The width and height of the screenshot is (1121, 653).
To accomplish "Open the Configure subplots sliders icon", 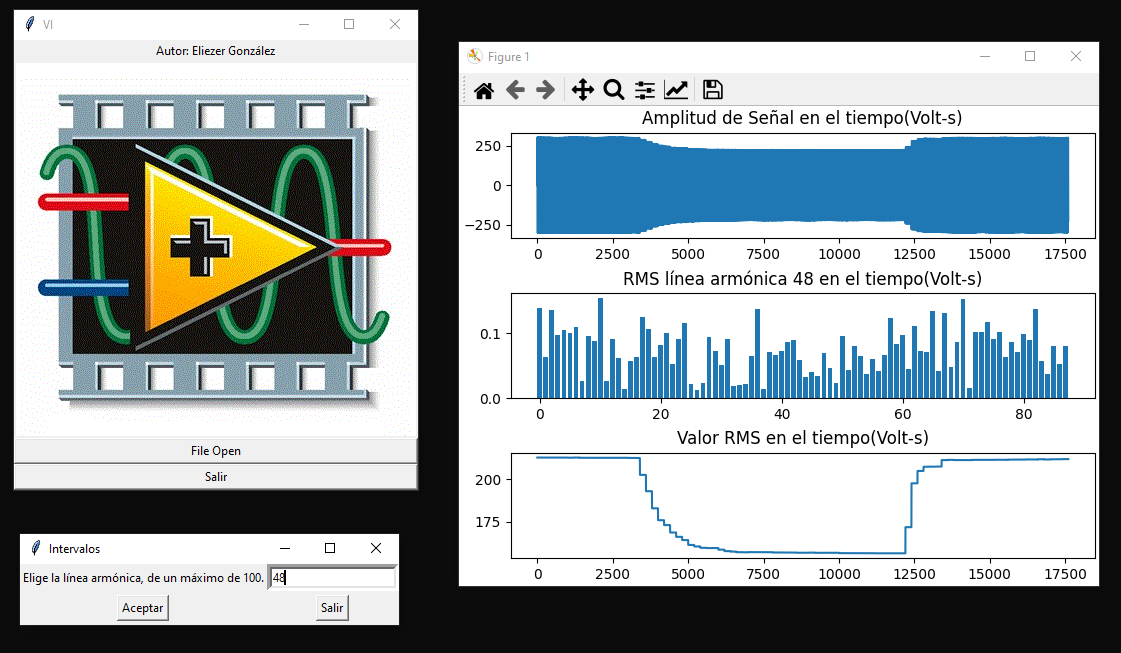I will [x=645, y=90].
